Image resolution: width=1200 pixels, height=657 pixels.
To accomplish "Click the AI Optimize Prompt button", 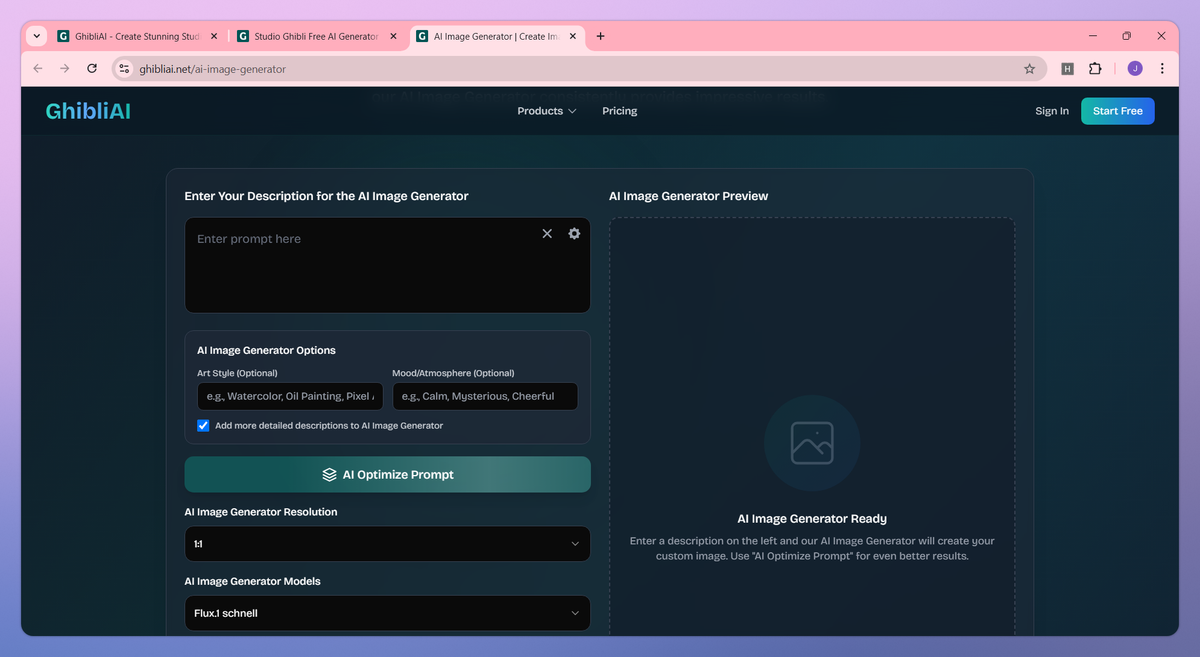I will [x=387, y=474].
